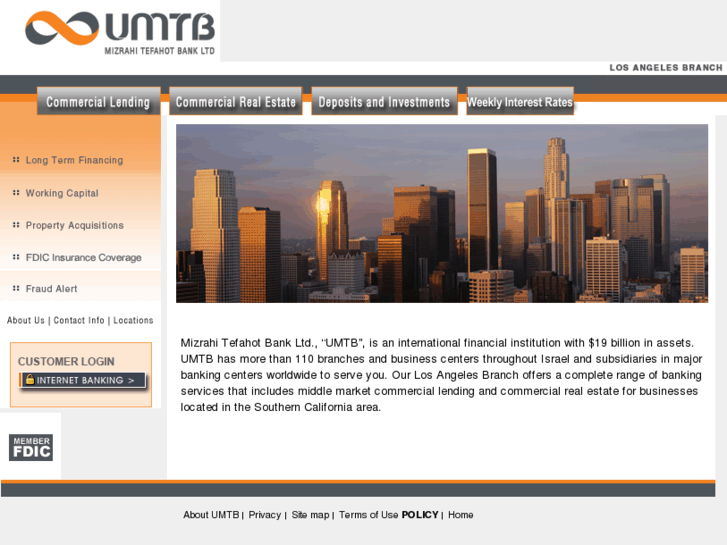Viewport: 727px width, 545px height.
Task: Open the Commercial Real Estate tab
Action: (x=236, y=101)
